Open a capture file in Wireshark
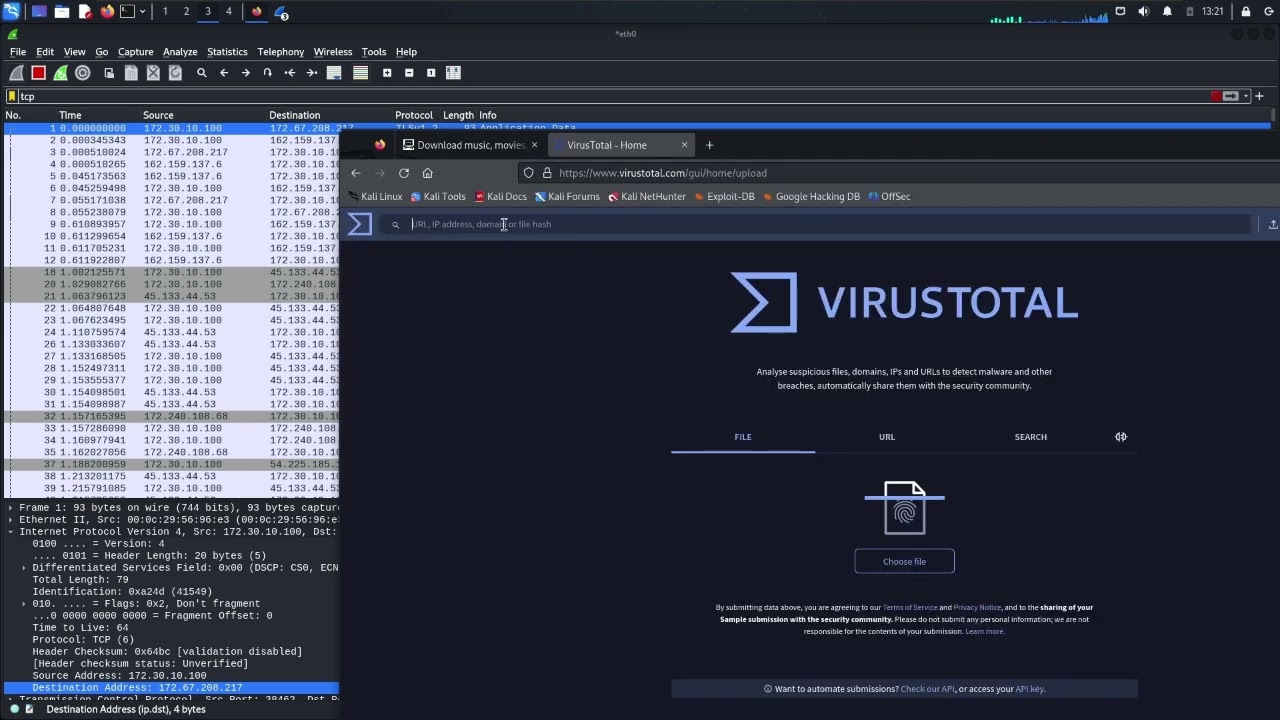 (109, 73)
